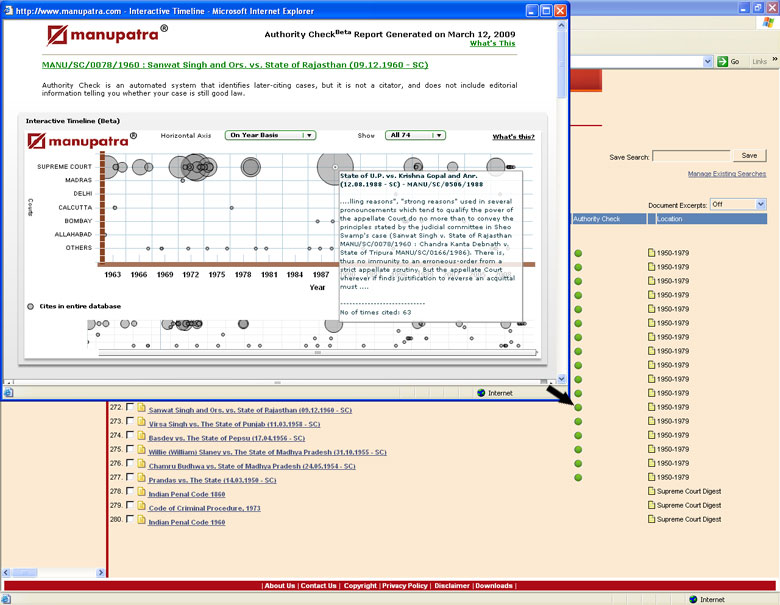Click the popup window scroll-up arrow
Viewport: 780px width, 605px height.
562,25
